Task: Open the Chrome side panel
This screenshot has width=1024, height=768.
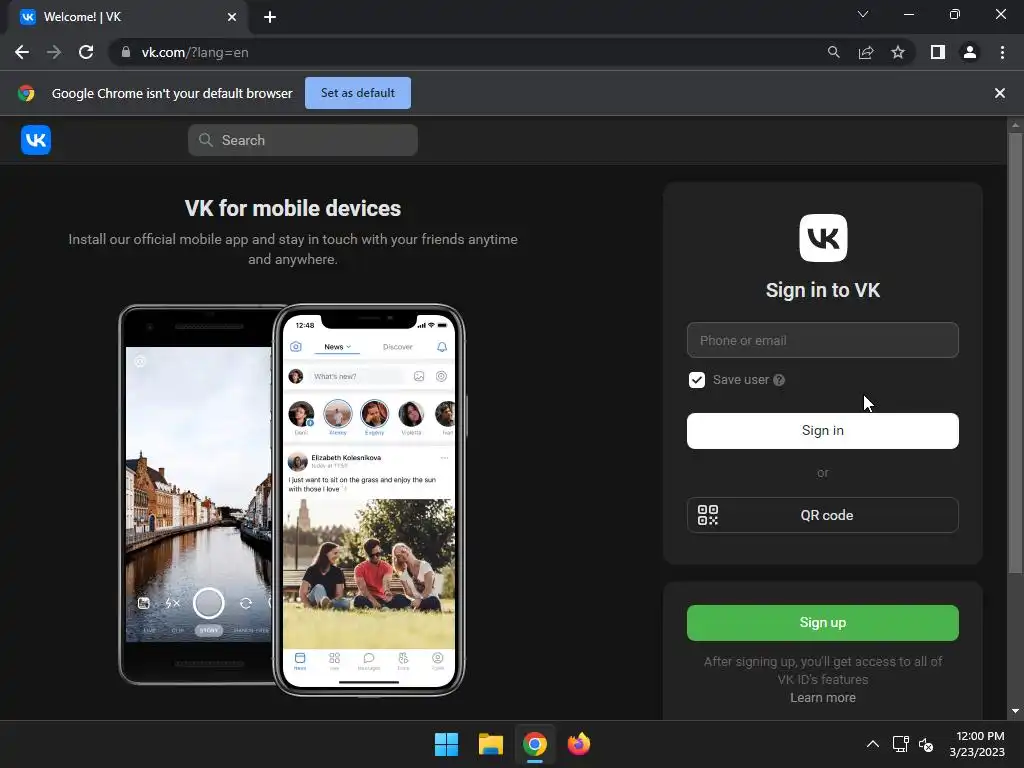Action: pyautogui.click(x=938, y=52)
